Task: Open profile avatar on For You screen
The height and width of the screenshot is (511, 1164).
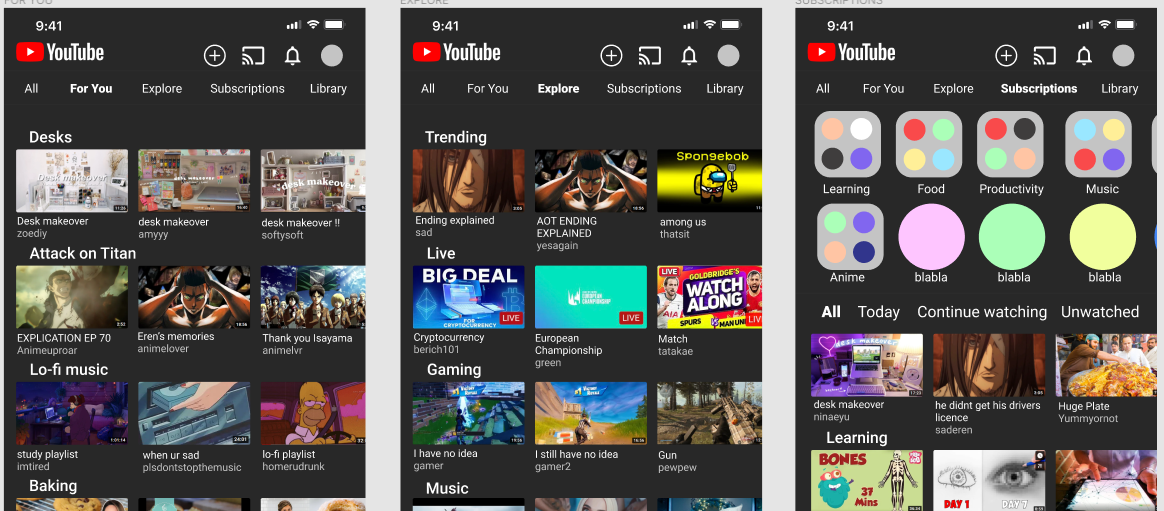Action: click(x=332, y=56)
